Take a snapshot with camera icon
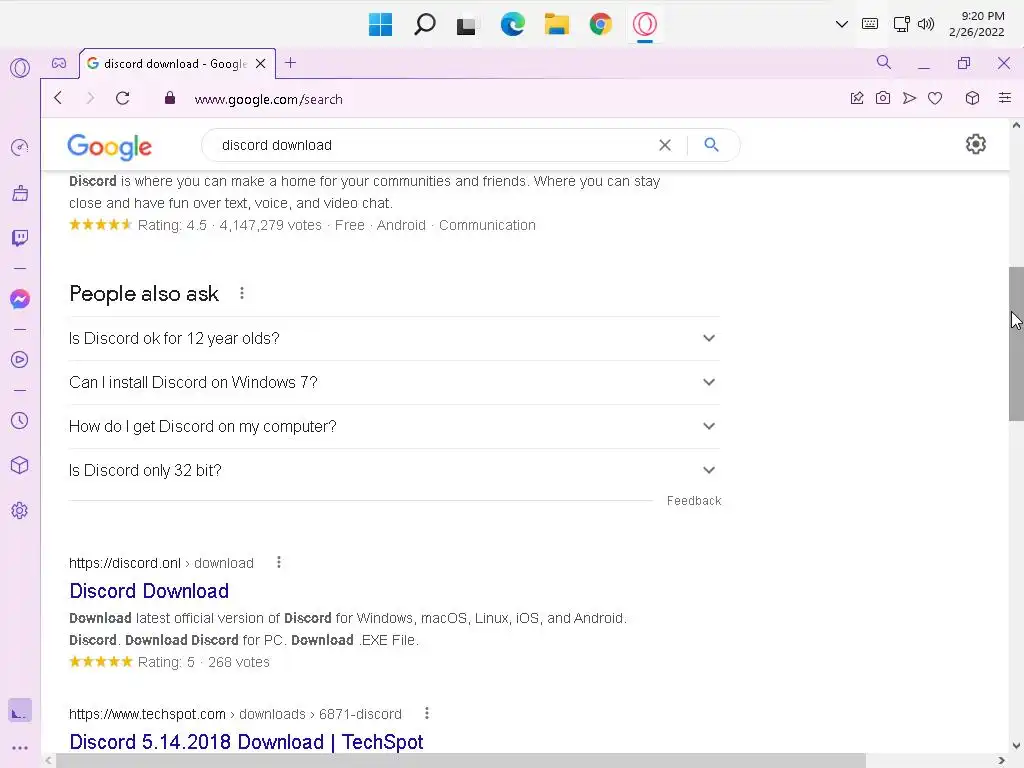The height and width of the screenshot is (768, 1024). (x=883, y=99)
